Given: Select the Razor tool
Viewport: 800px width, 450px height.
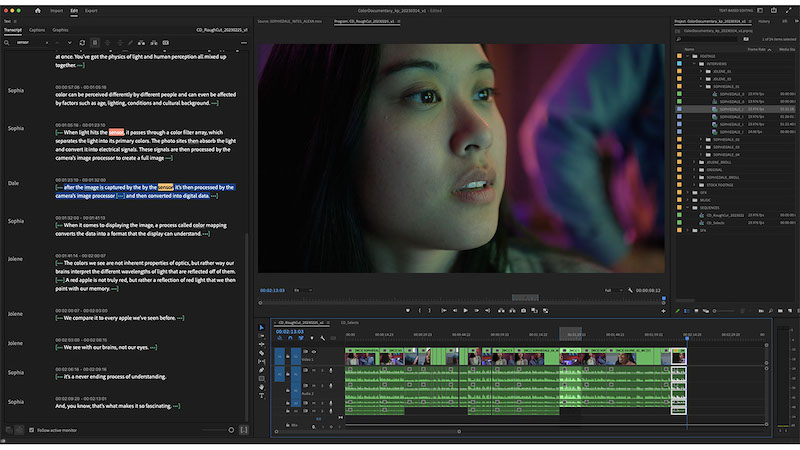Looking at the screenshot, I should click(x=262, y=353).
